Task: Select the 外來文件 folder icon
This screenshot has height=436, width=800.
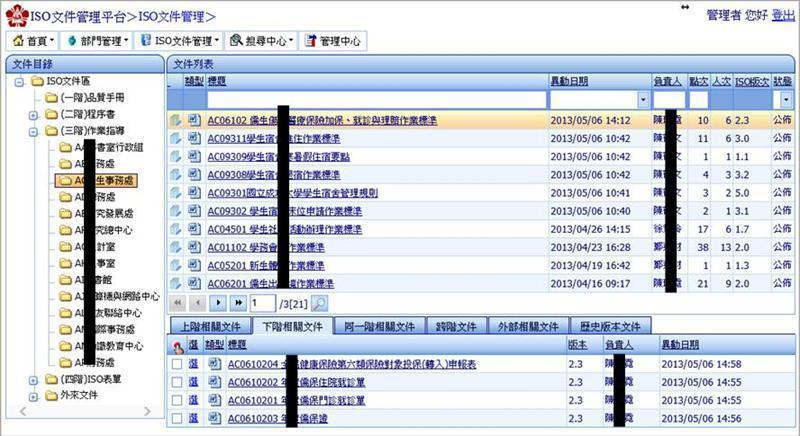Action: (x=51, y=395)
